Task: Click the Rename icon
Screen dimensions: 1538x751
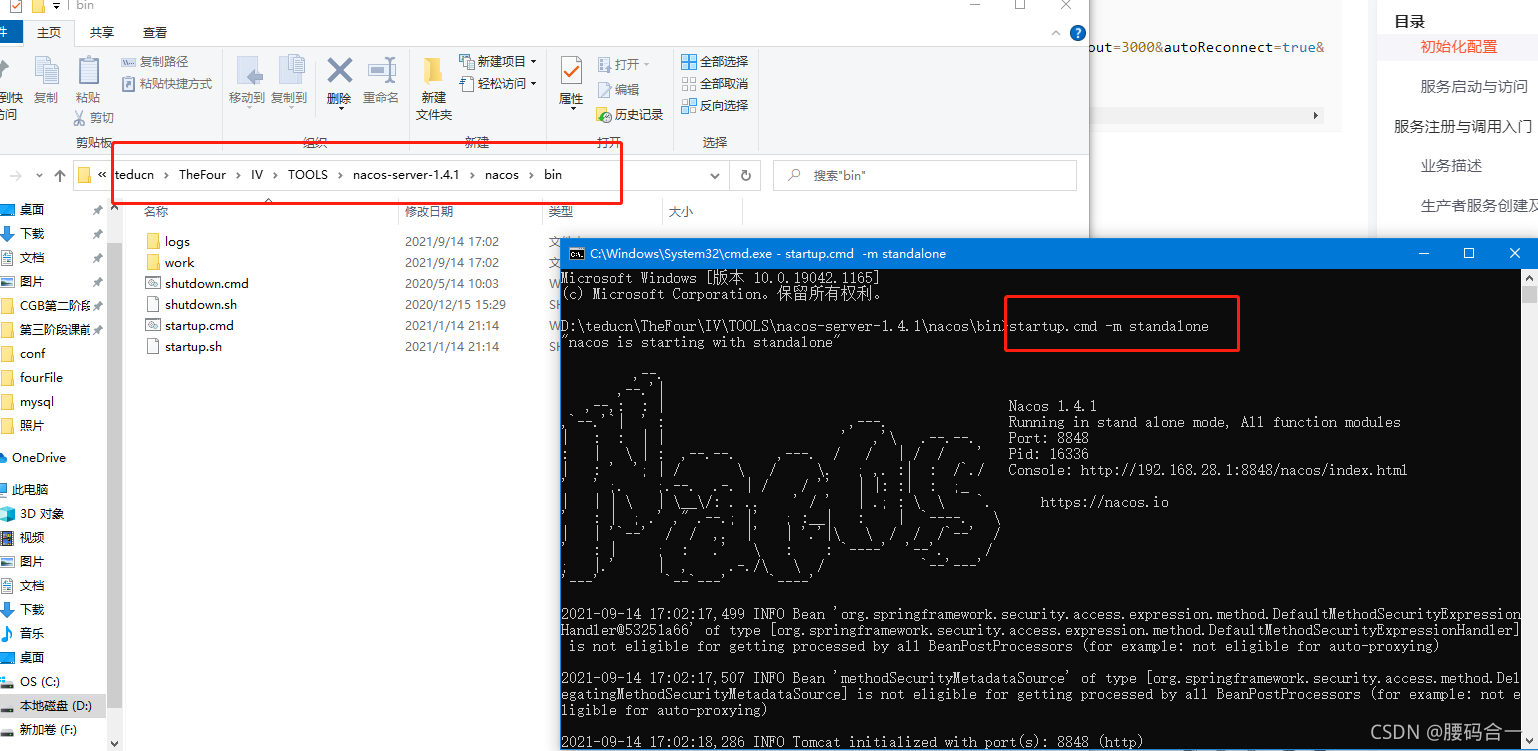Action: coord(381,79)
